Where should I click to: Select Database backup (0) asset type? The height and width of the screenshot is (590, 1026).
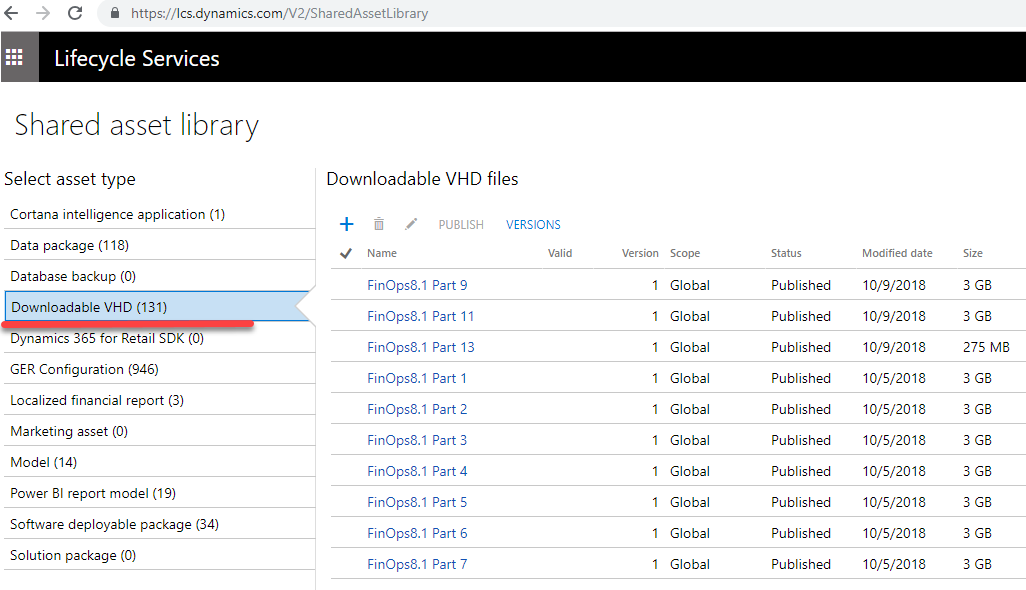[160, 276]
